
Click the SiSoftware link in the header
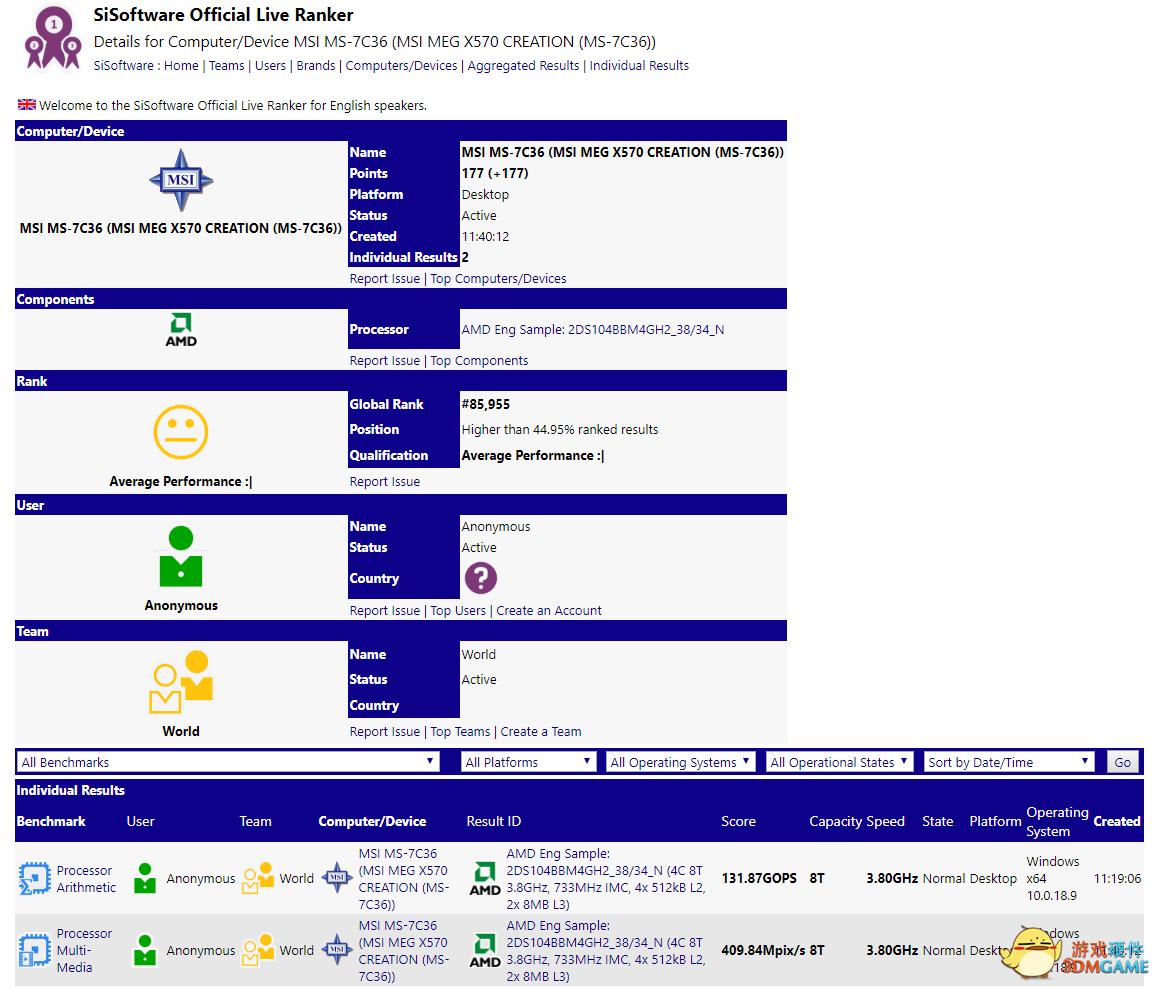123,65
